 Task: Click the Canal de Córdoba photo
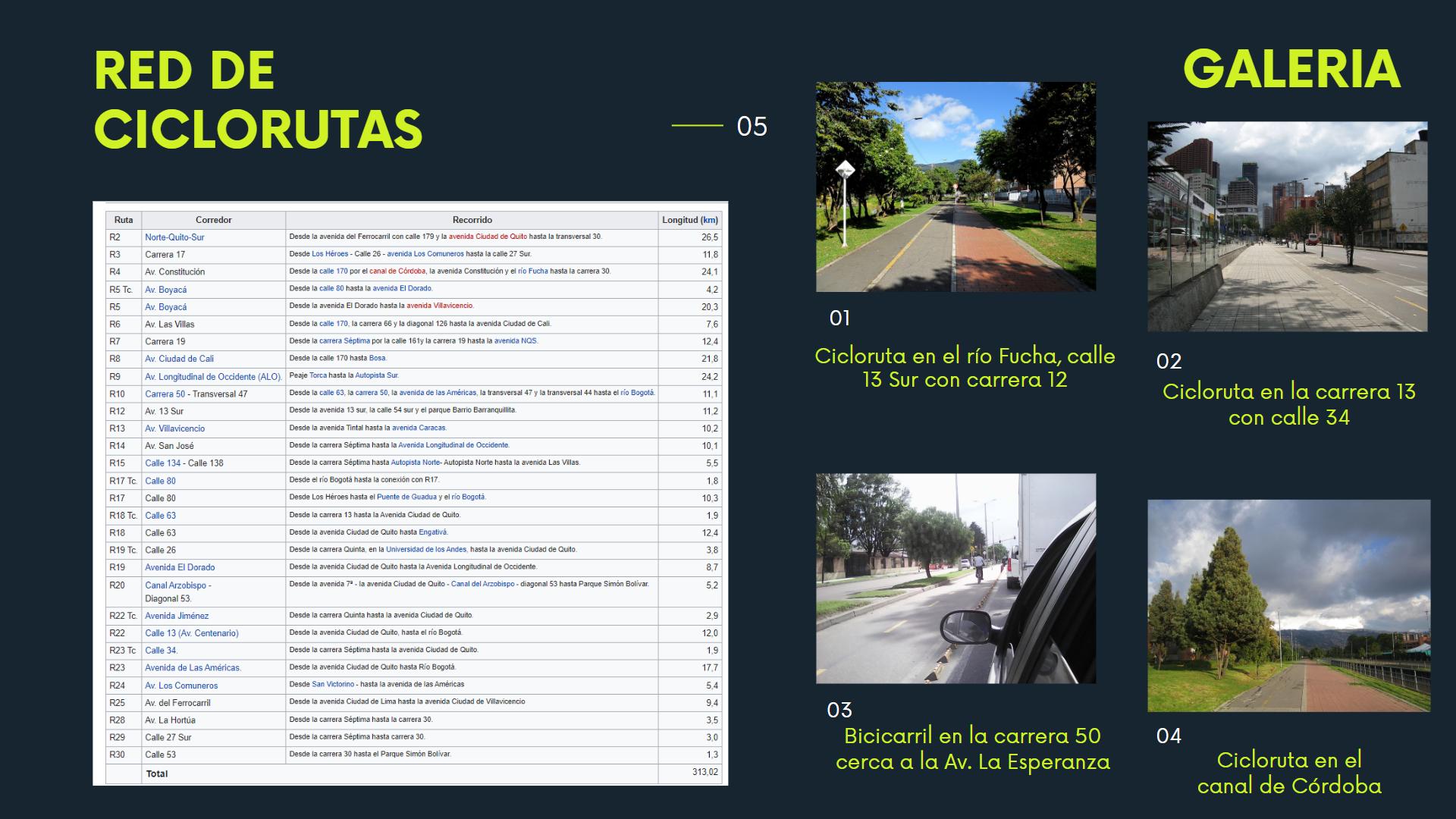click(1288, 605)
